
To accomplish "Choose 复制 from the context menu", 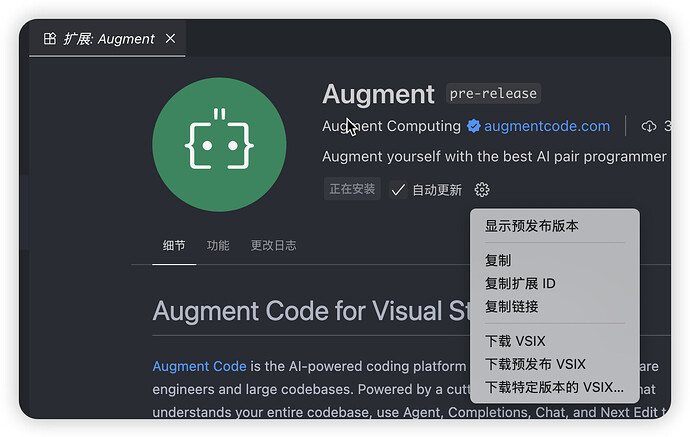I will pyautogui.click(x=554, y=260).
